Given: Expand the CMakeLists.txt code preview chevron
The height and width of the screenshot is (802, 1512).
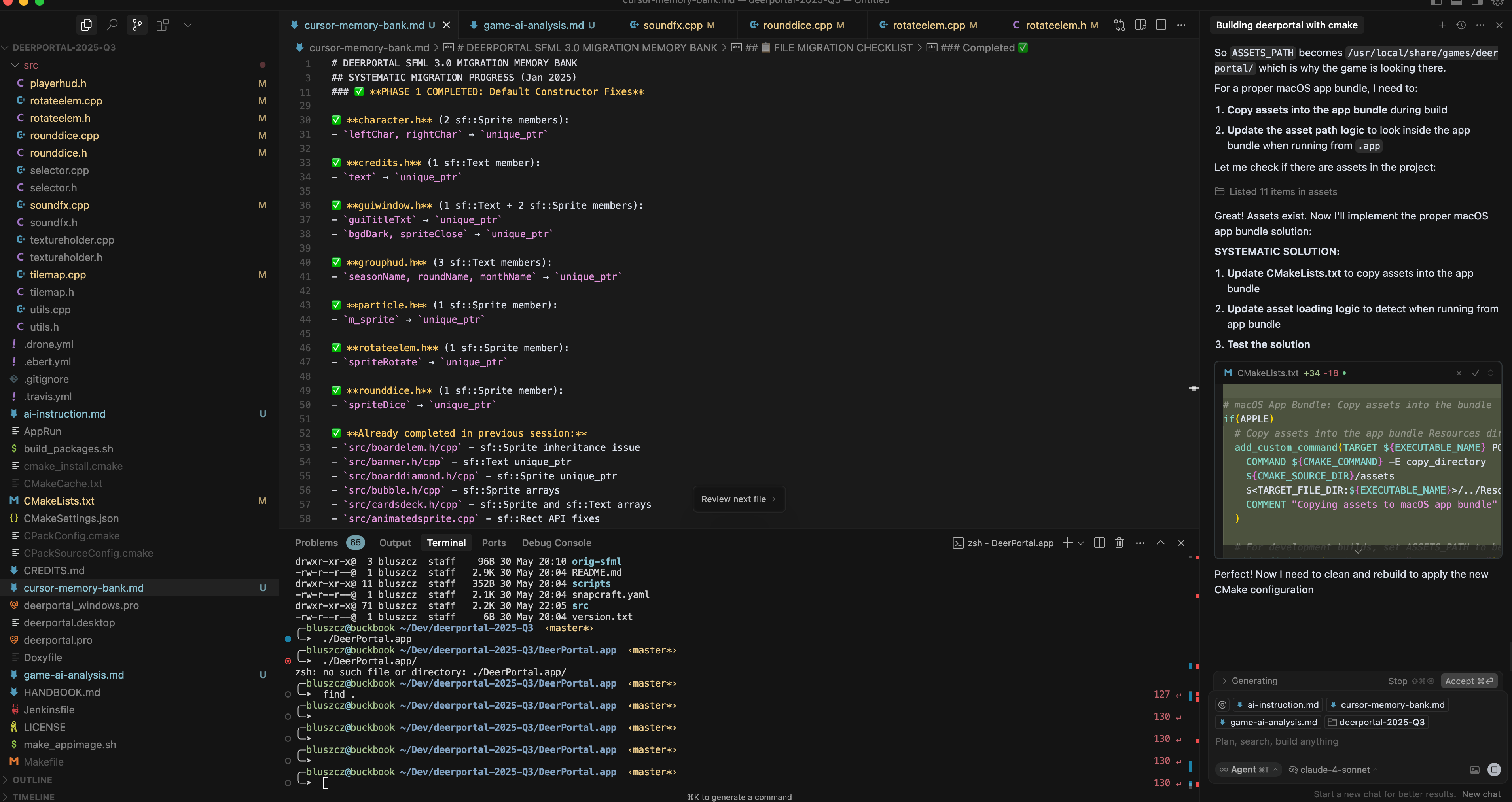Looking at the screenshot, I should [x=1358, y=551].
